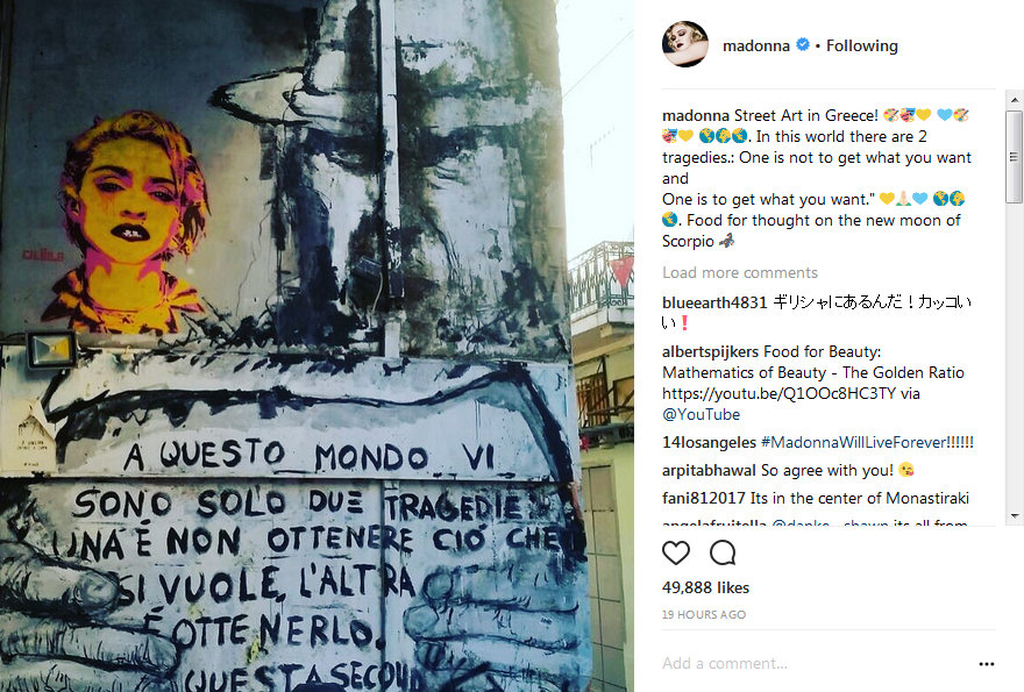Click the comment speech bubble icon
This screenshot has height=692, width=1024.
click(722, 553)
